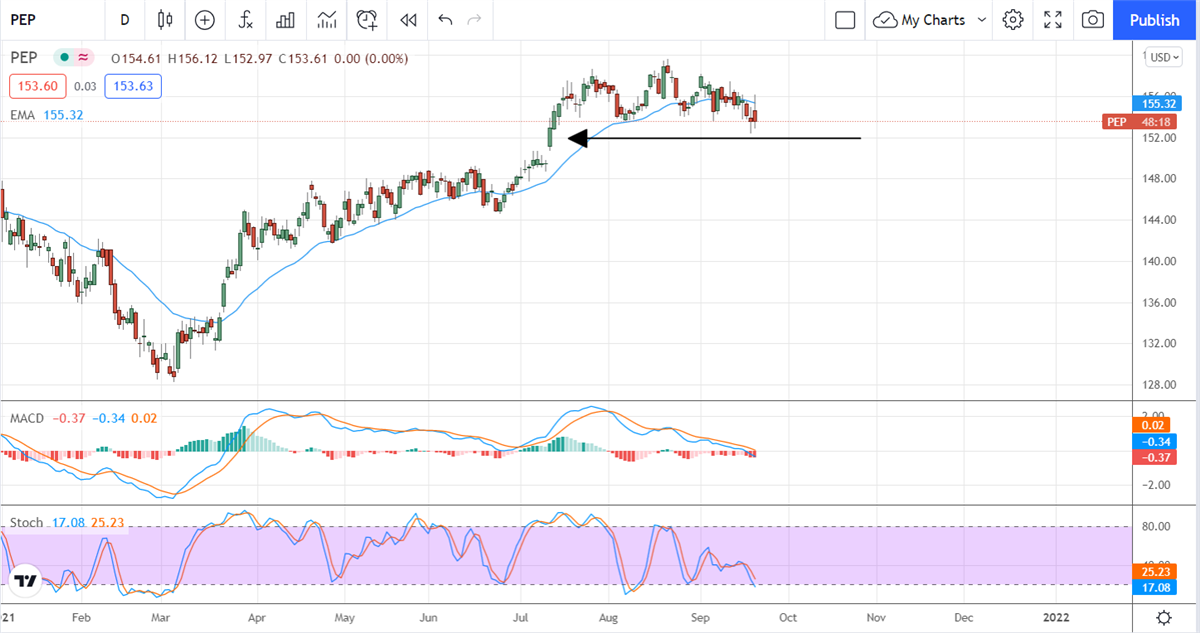
Task: Open My Charts saved layouts
Action: click(921, 20)
